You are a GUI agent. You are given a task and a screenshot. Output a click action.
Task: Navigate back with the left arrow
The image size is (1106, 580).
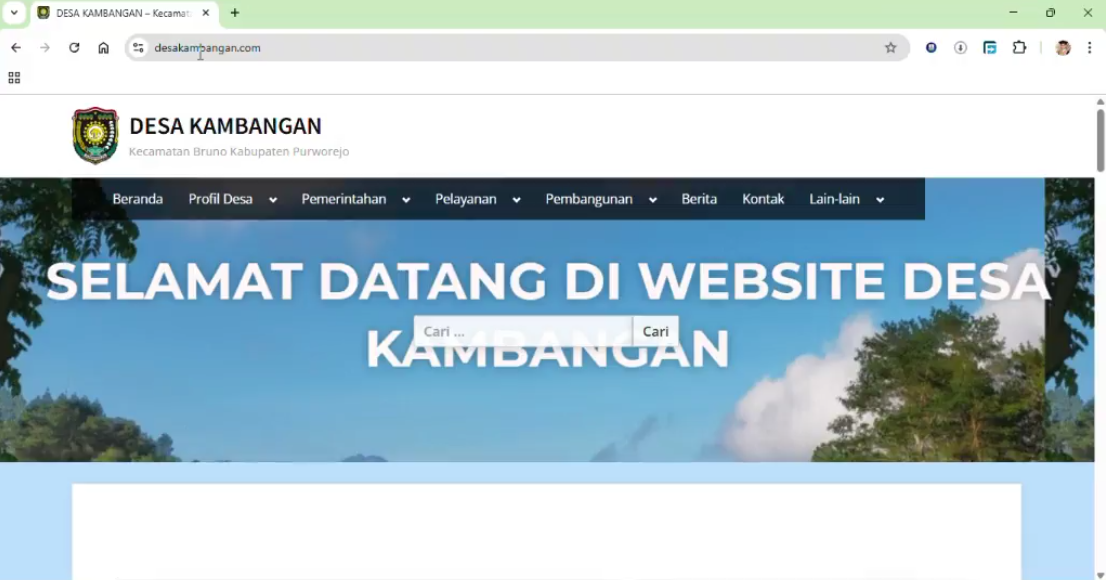(16, 47)
